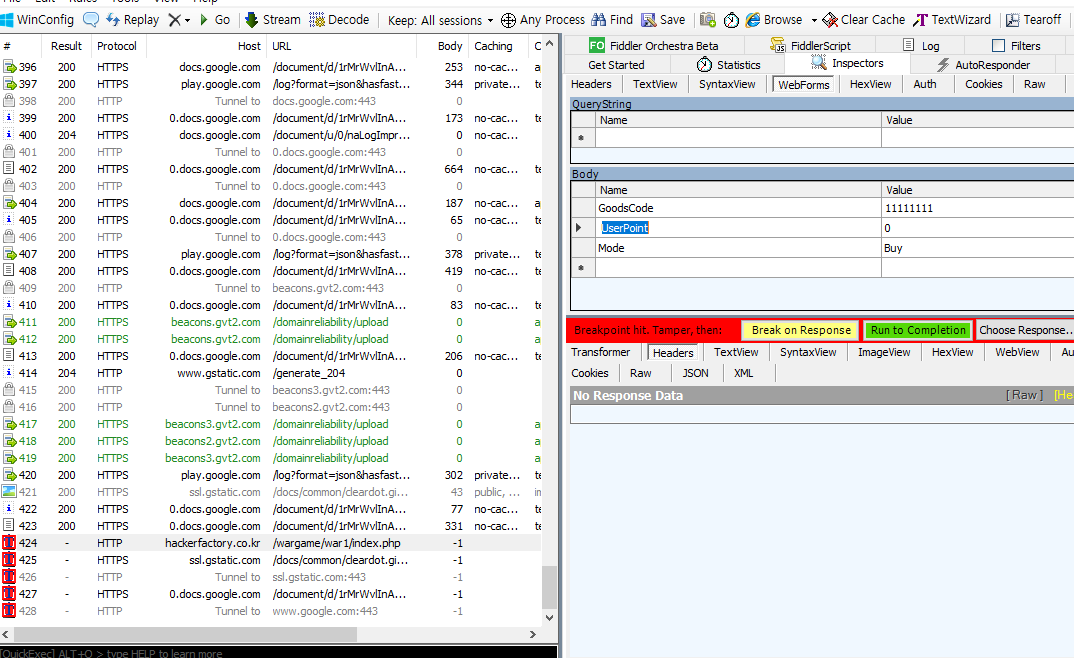Click the Save toolbar button

[663, 20]
